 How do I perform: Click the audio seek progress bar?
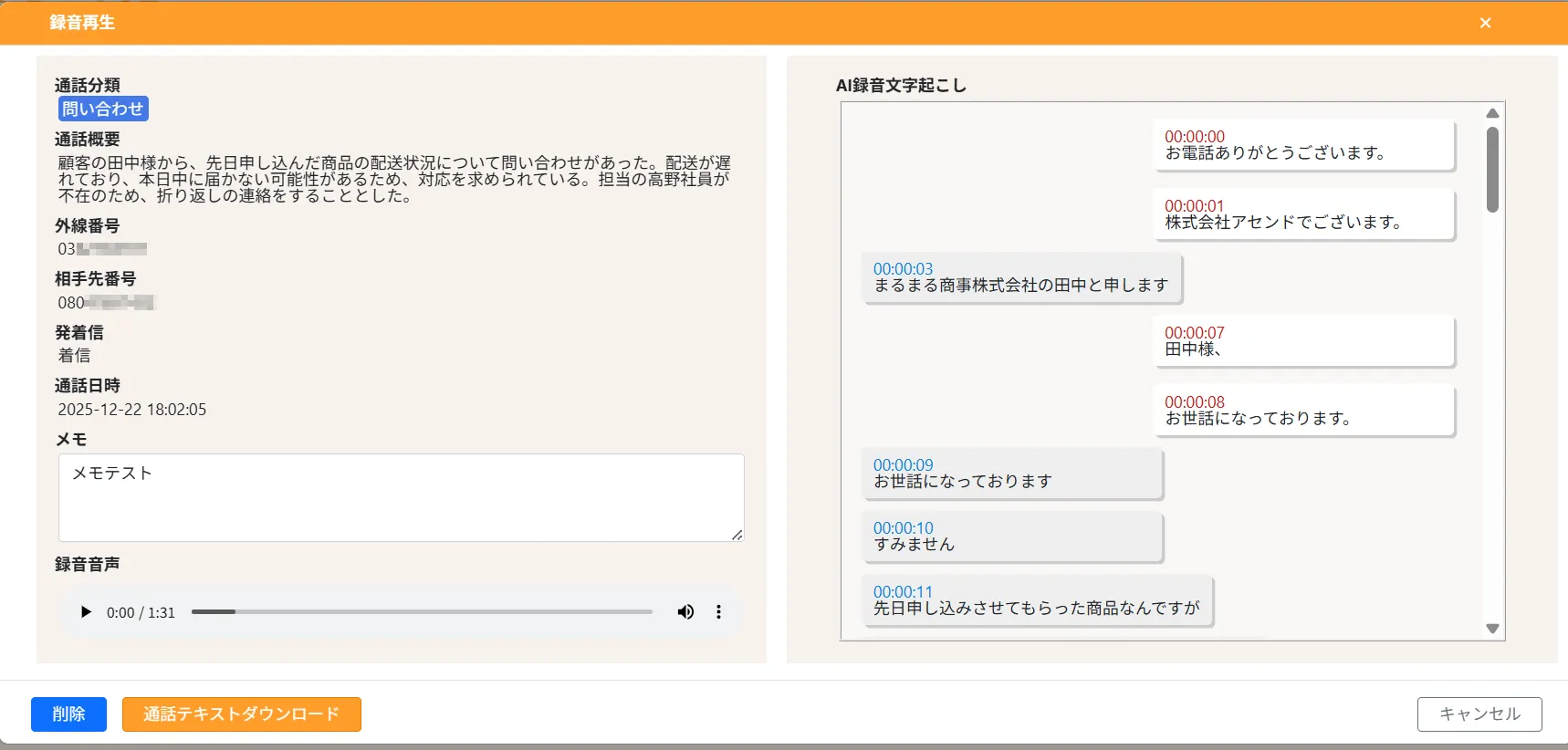[422, 612]
